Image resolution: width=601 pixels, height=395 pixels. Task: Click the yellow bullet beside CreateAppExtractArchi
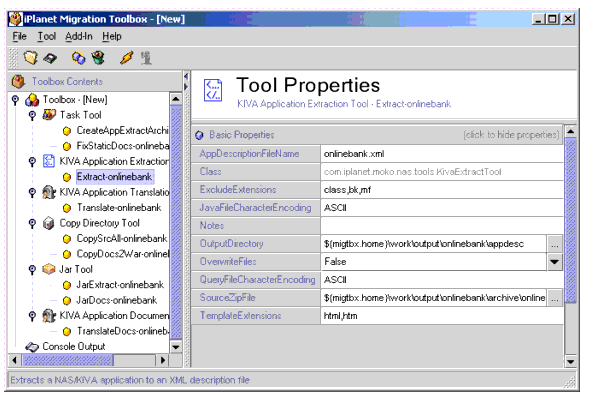pyautogui.click(x=67, y=131)
